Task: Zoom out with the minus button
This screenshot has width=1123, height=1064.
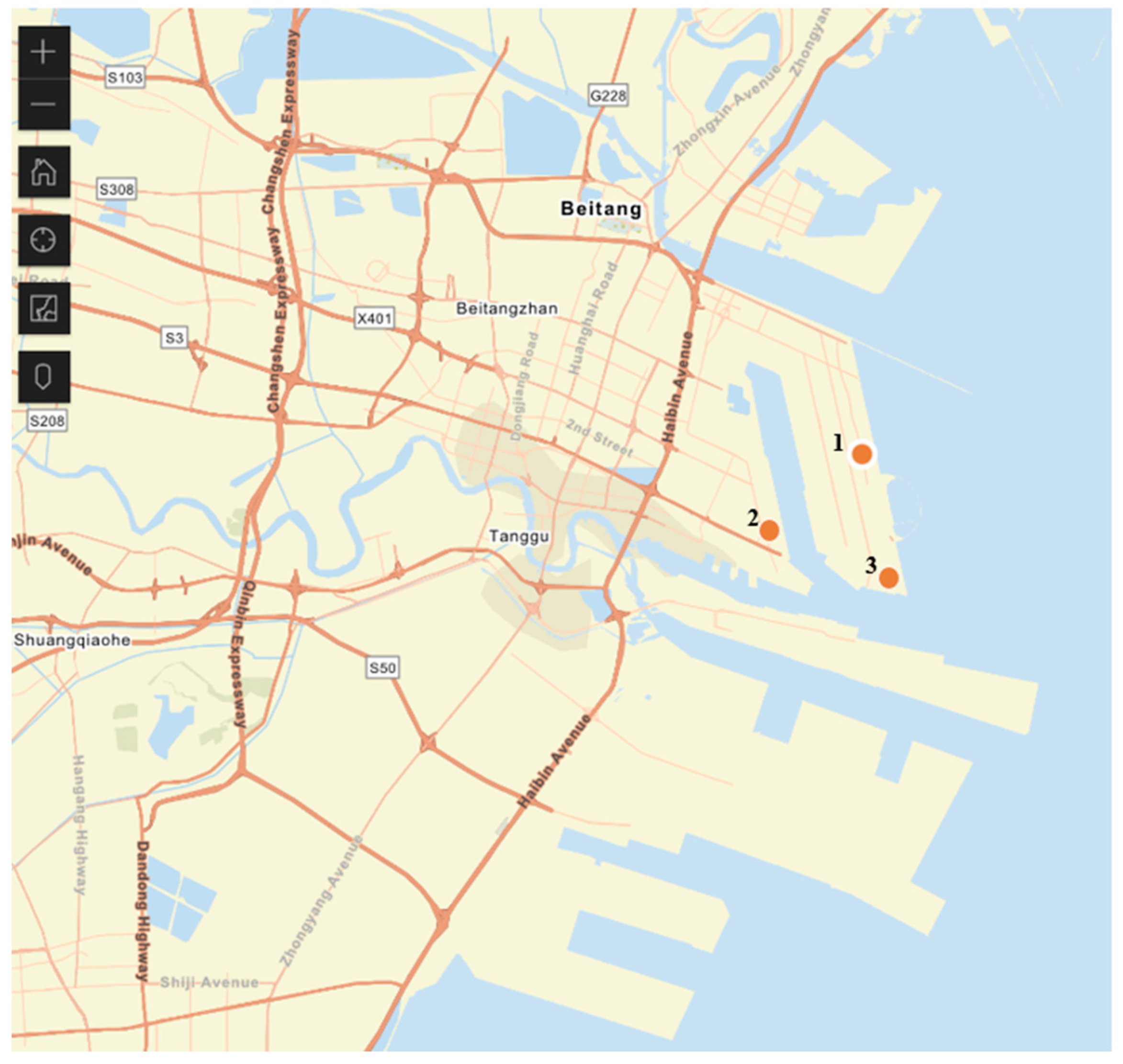Action: [x=44, y=104]
